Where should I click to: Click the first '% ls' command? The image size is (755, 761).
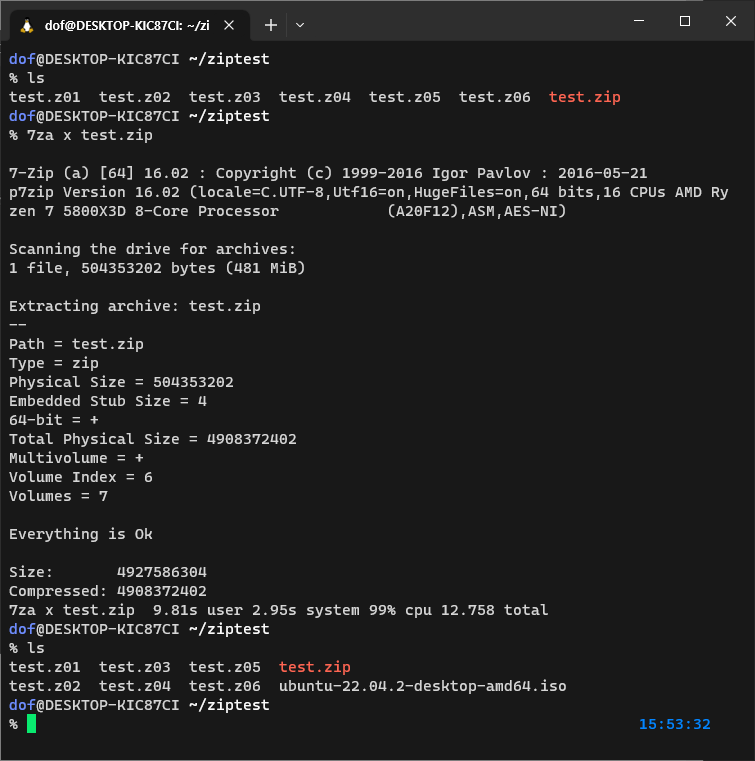point(27,78)
